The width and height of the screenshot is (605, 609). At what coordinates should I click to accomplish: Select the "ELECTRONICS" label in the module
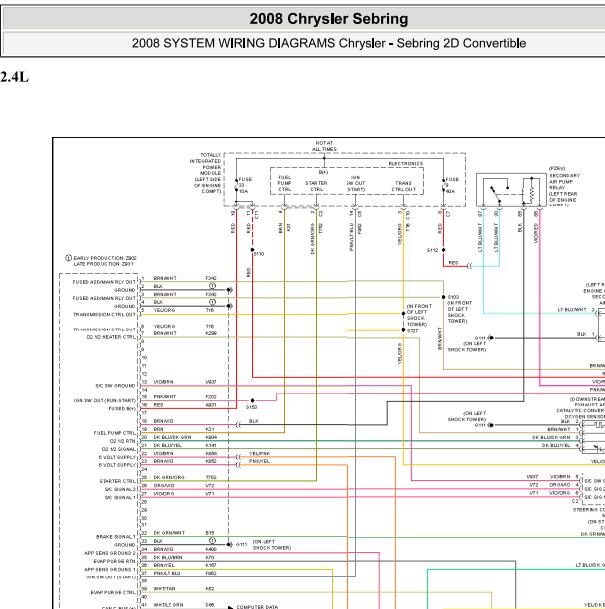(405, 164)
